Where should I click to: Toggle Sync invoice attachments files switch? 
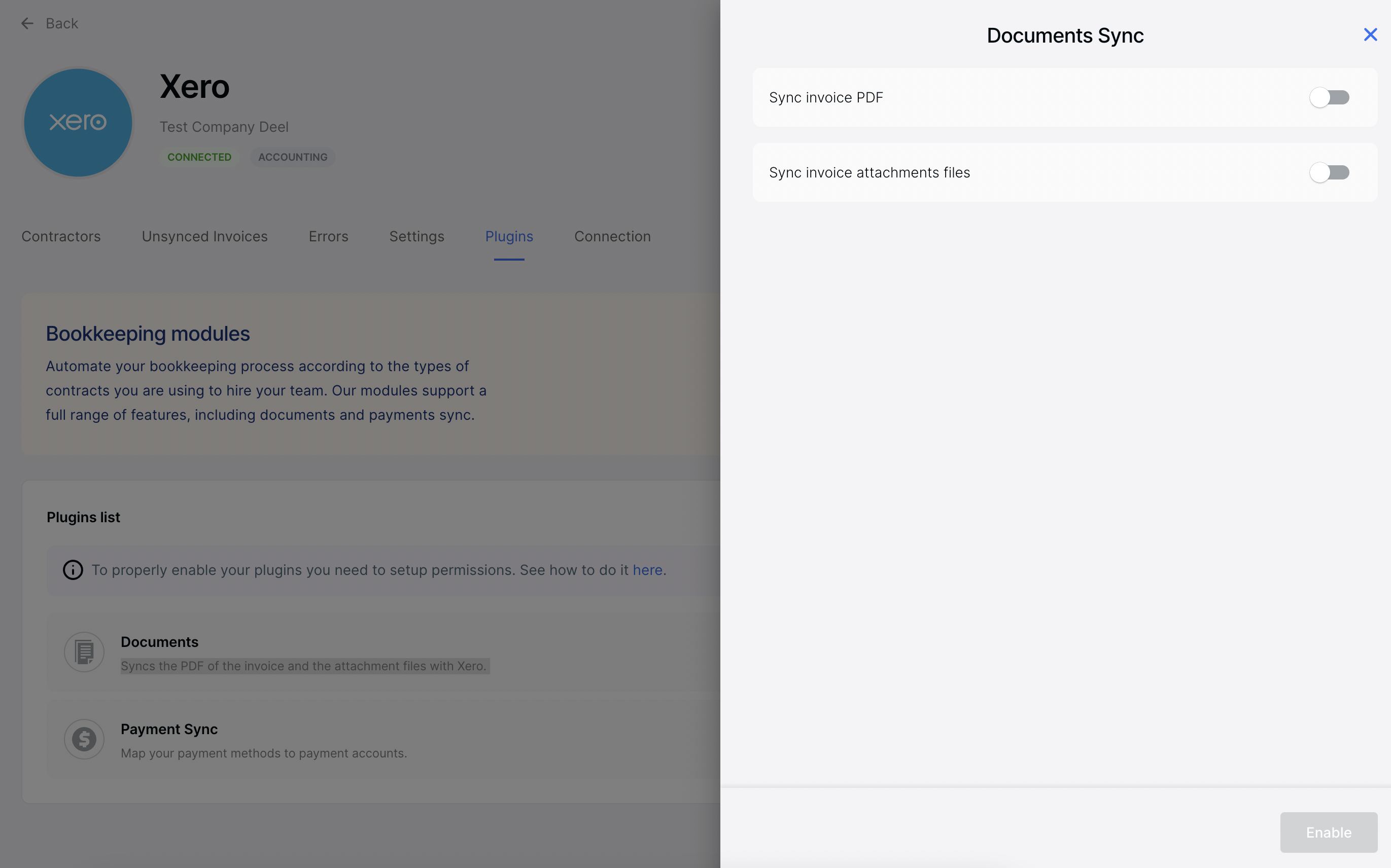(x=1329, y=173)
